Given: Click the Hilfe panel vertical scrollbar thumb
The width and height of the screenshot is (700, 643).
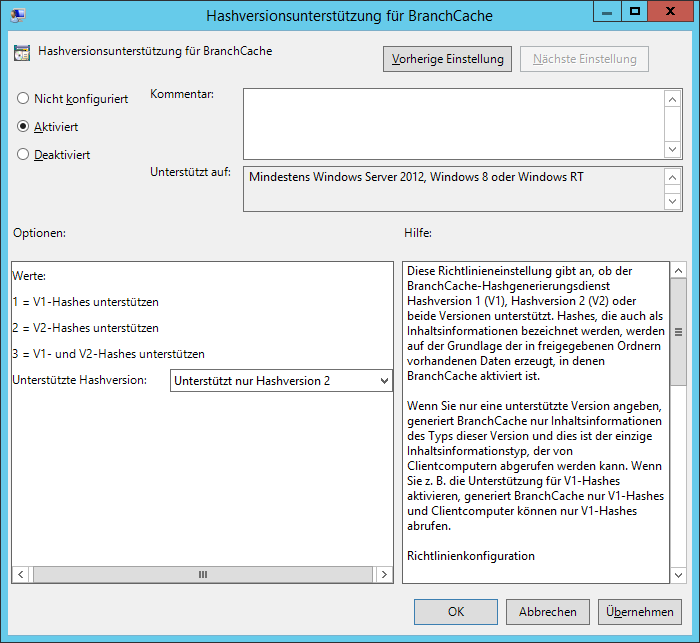Looking at the screenshot, I should (679, 332).
